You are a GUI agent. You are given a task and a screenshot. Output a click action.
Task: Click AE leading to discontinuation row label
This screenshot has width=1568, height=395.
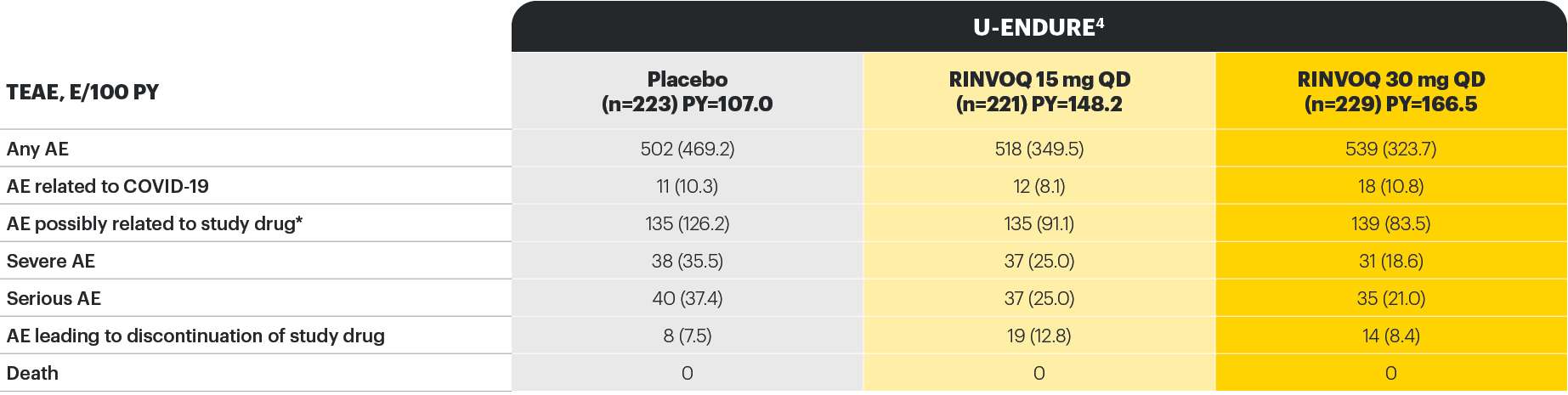195,336
